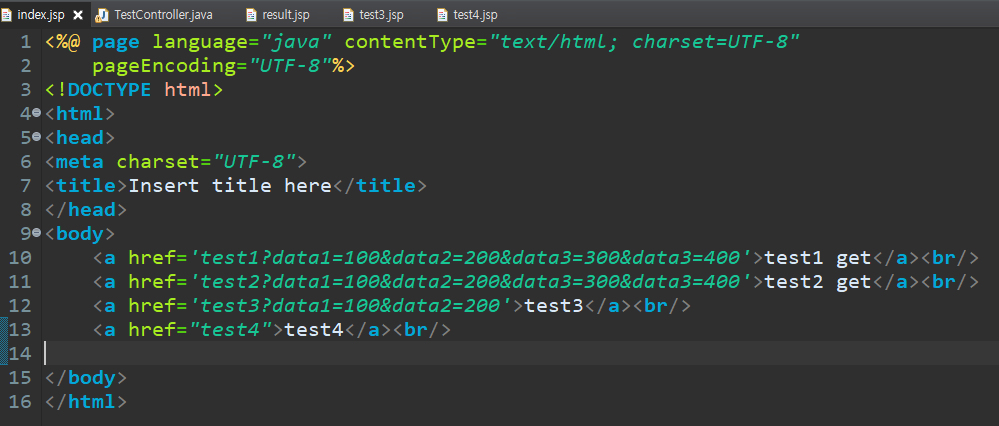Viewport: 999px width, 426px height.
Task: Click the closing html tag on line 16
Action: click(x=86, y=402)
